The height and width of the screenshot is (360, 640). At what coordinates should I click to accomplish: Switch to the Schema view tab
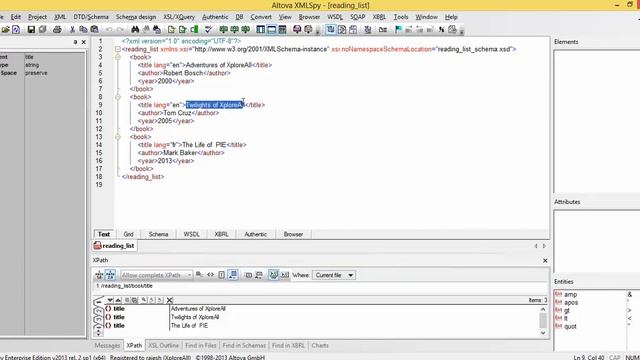click(158, 234)
